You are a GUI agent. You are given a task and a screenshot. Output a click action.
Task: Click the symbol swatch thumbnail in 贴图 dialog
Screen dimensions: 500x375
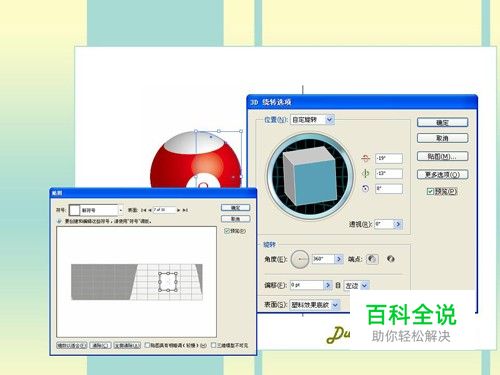[74, 210]
